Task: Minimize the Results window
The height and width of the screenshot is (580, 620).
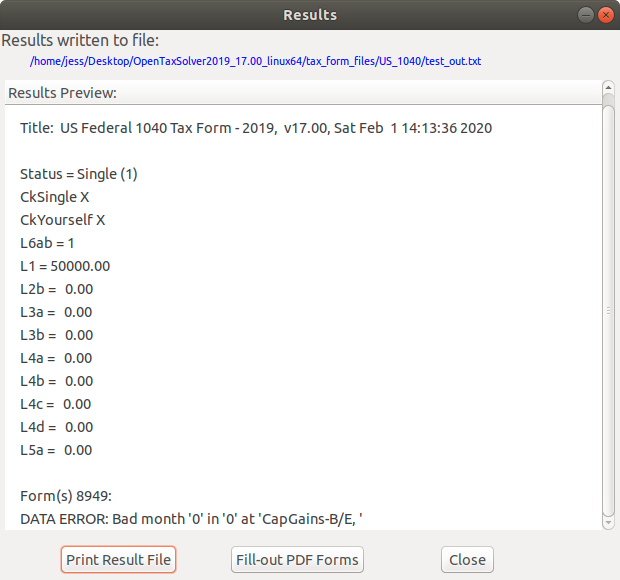Action: (x=585, y=15)
